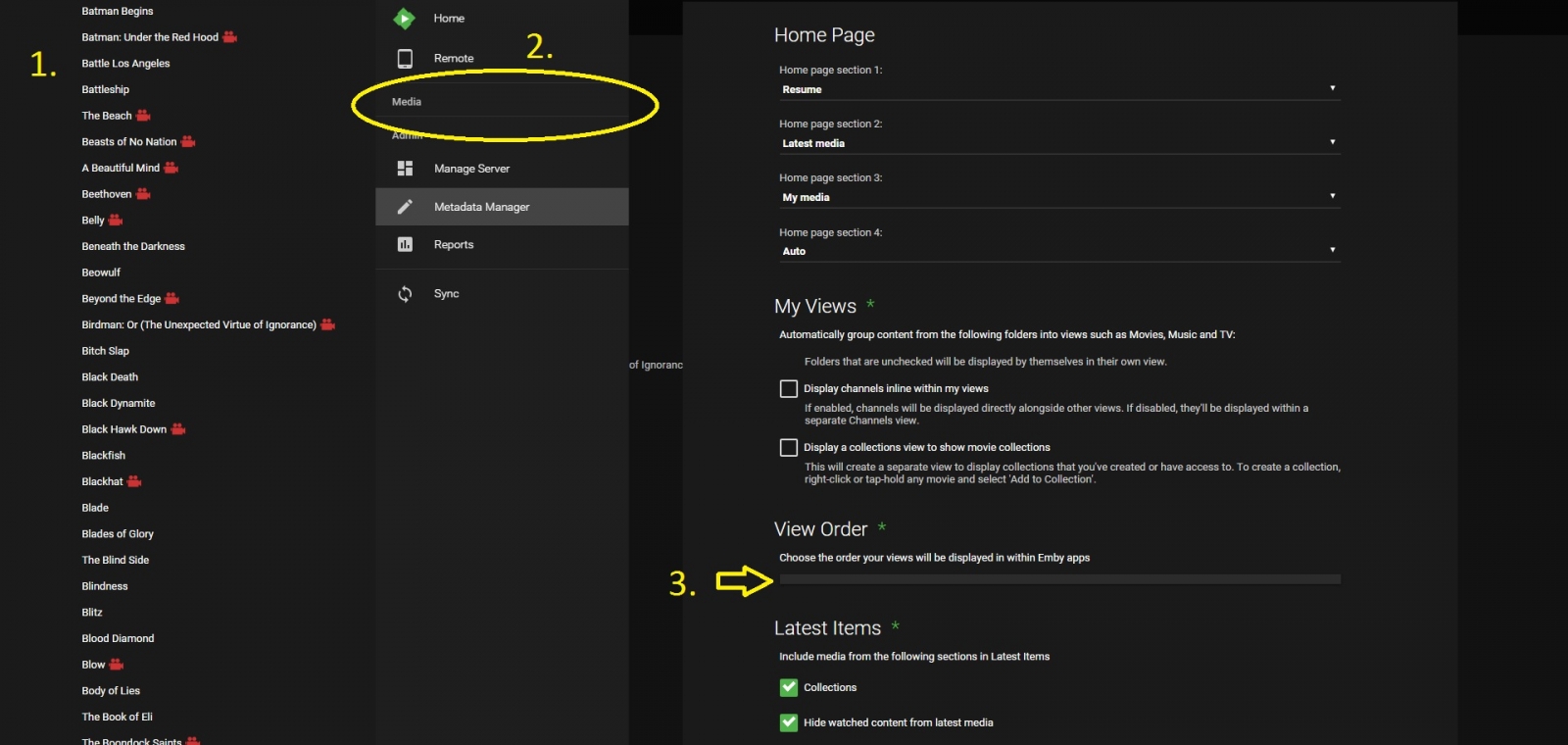Click the red camera icon beside Blackhat

click(x=134, y=481)
